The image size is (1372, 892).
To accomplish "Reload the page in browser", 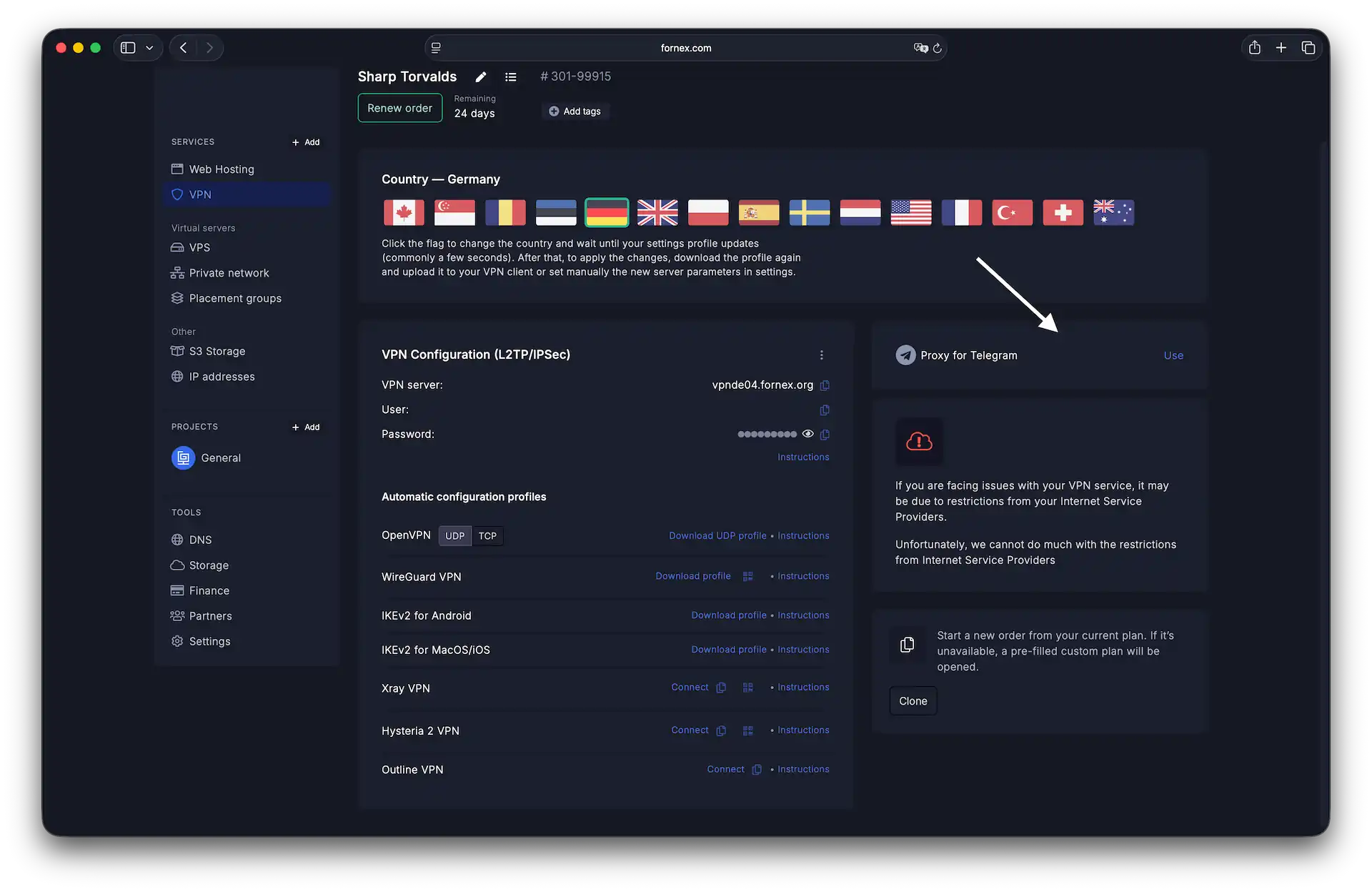I will [938, 48].
